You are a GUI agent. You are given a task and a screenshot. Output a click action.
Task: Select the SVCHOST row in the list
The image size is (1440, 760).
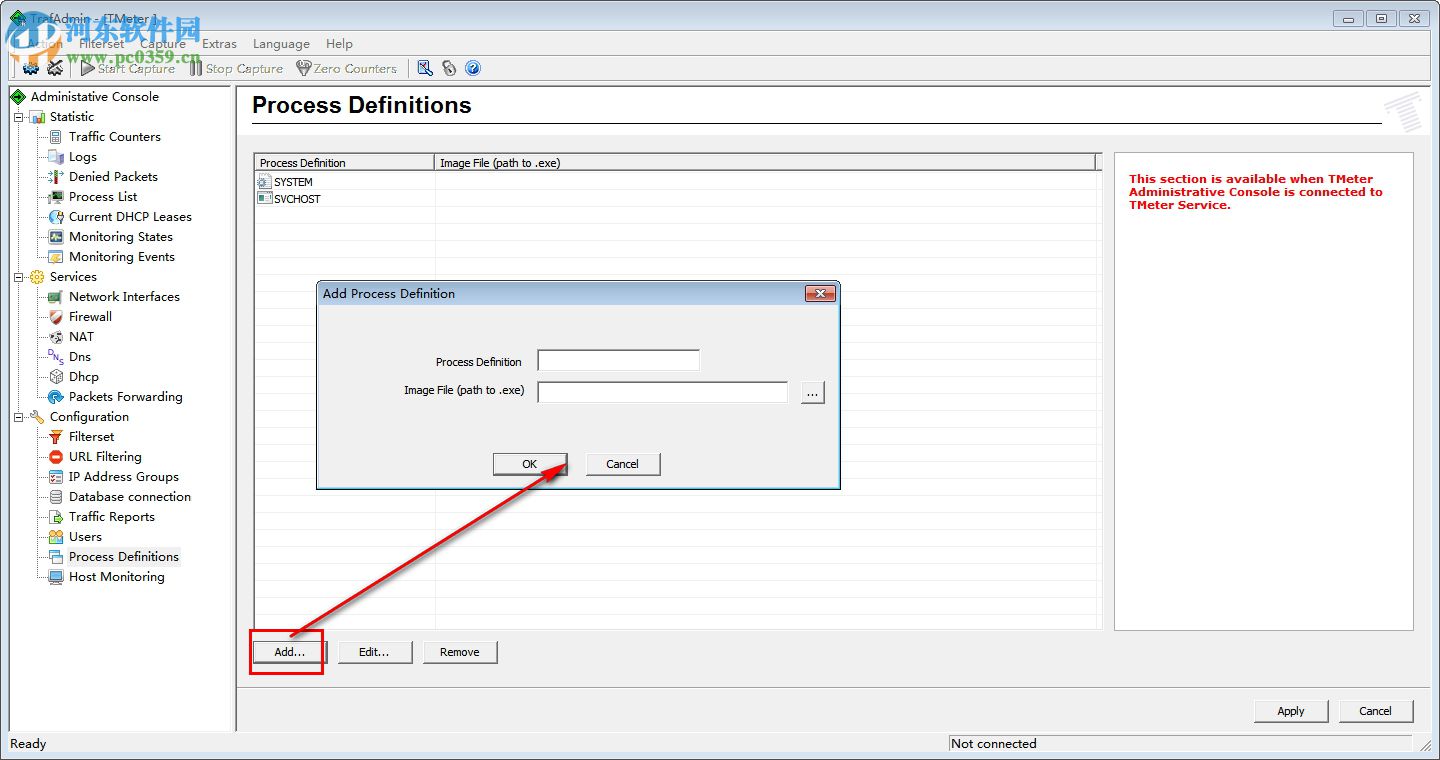676,199
